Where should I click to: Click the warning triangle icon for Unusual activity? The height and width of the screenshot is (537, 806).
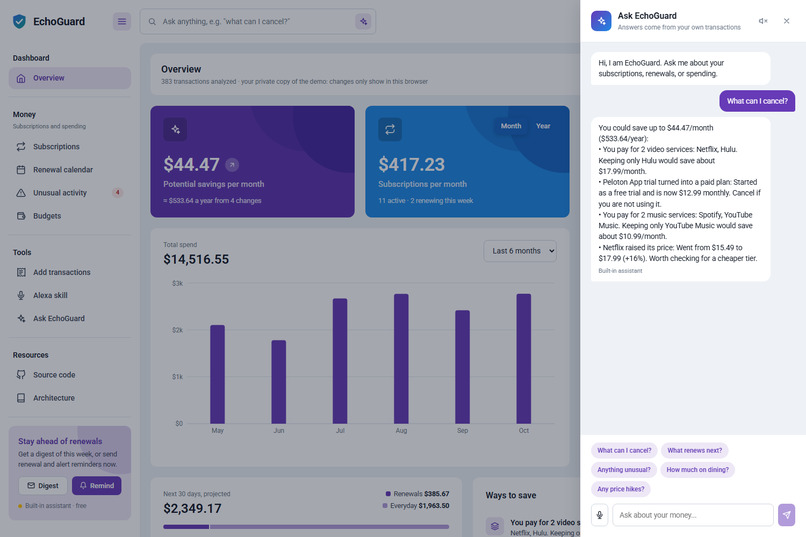[x=21, y=193]
